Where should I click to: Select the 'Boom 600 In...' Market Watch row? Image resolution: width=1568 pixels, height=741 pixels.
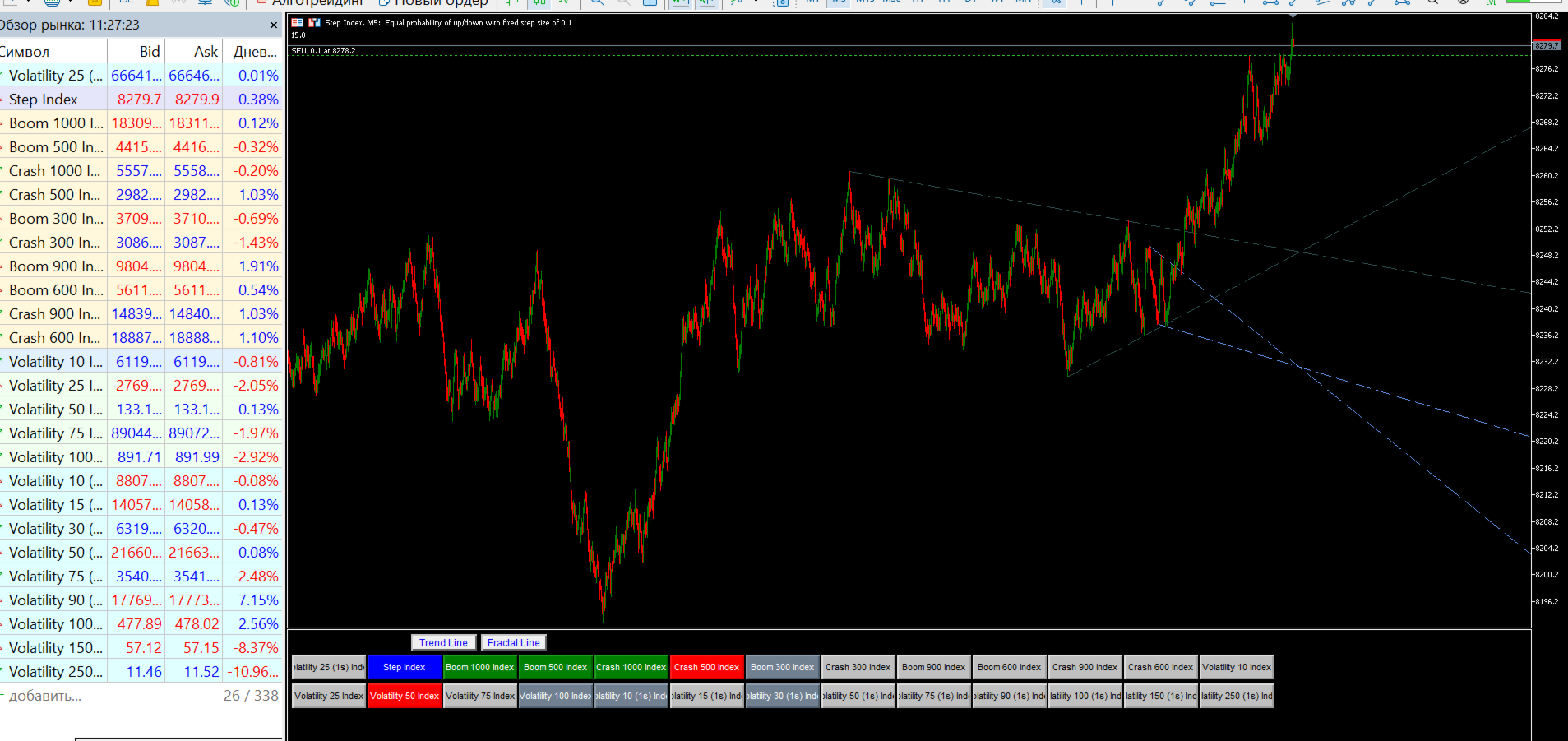(141, 289)
